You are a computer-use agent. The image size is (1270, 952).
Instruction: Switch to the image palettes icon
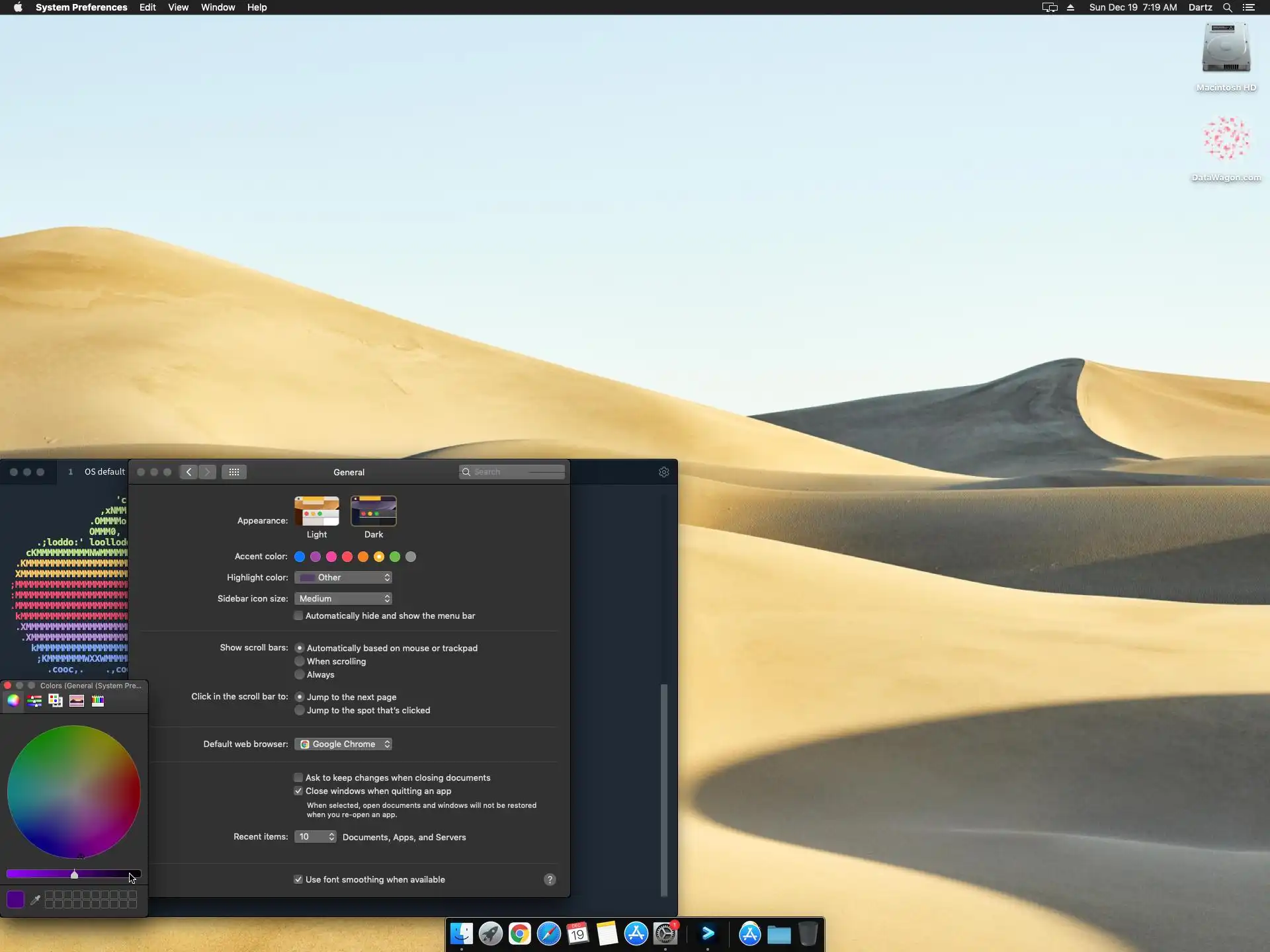(x=77, y=701)
